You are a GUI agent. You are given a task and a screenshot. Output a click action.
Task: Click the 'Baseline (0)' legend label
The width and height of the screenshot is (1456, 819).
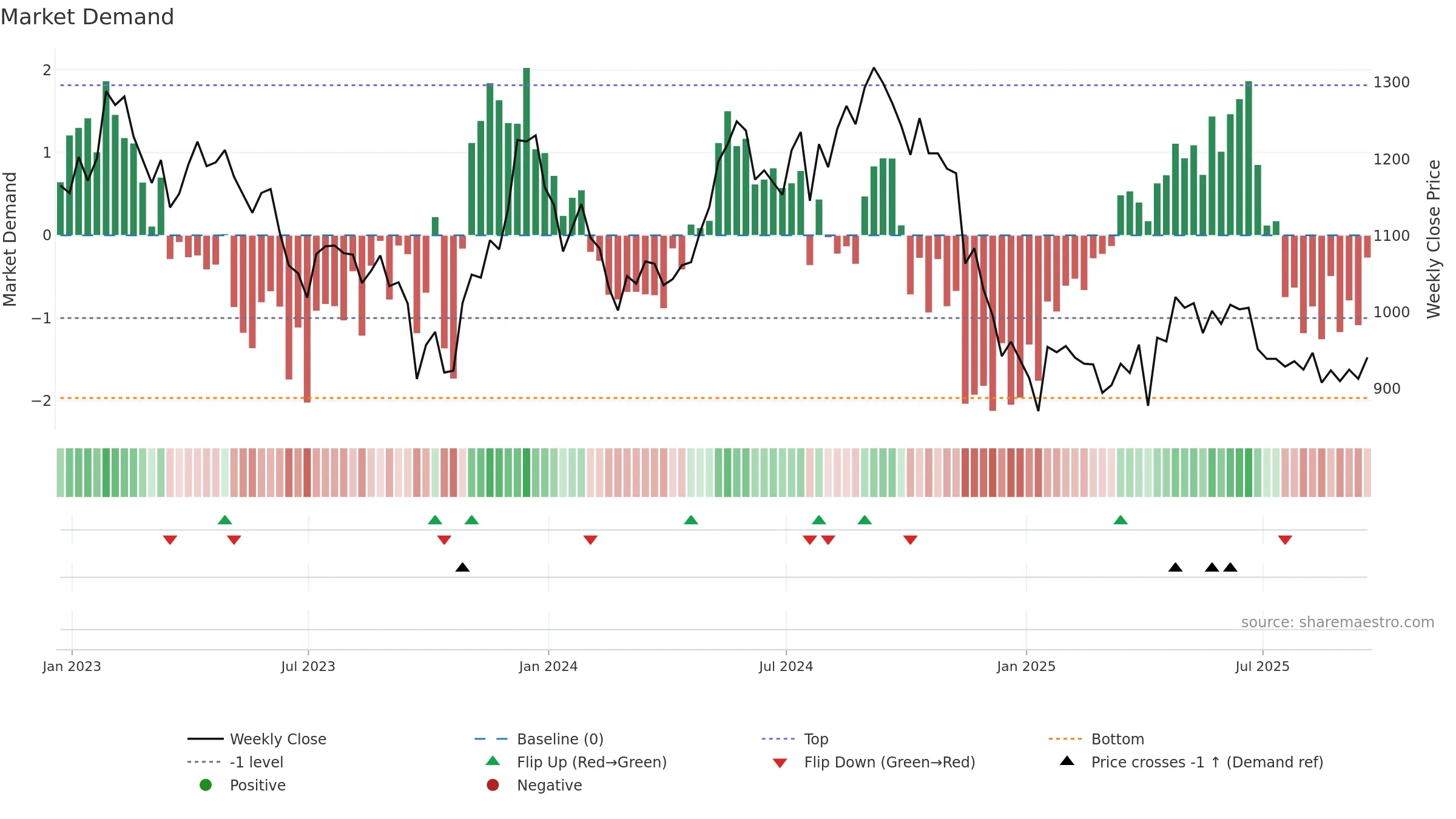560,739
